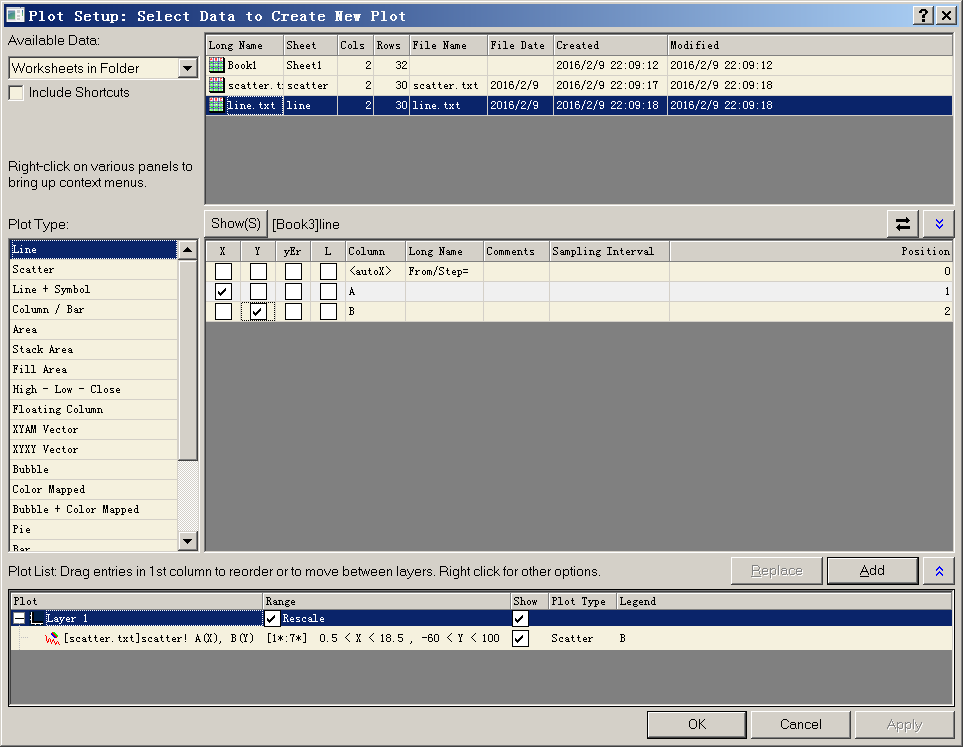Viewport: 963px width, 747px height.
Task: Select Line plot type
Action: pyautogui.click(x=93, y=249)
